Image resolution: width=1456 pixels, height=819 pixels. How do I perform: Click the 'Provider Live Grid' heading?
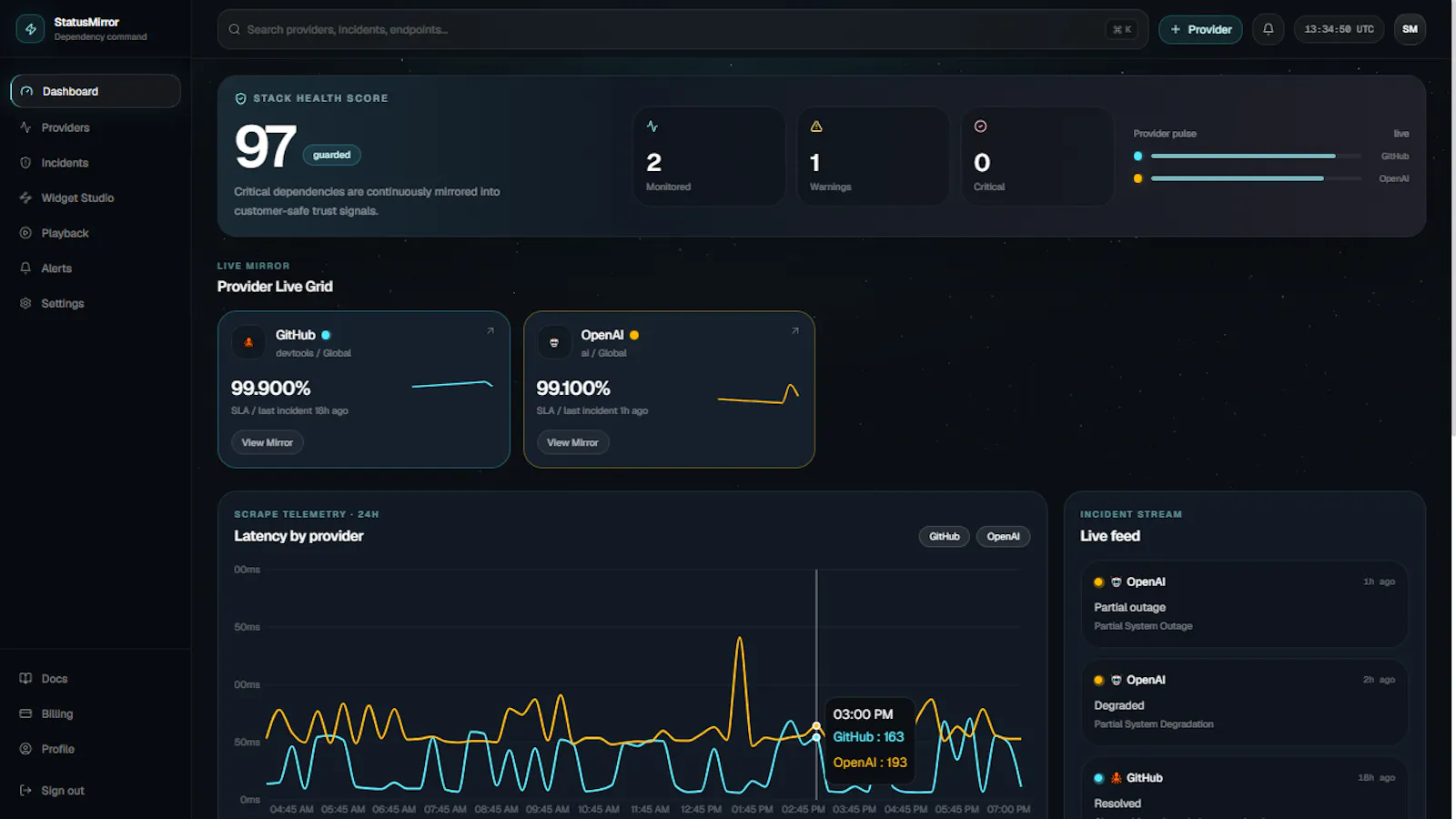(275, 287)
